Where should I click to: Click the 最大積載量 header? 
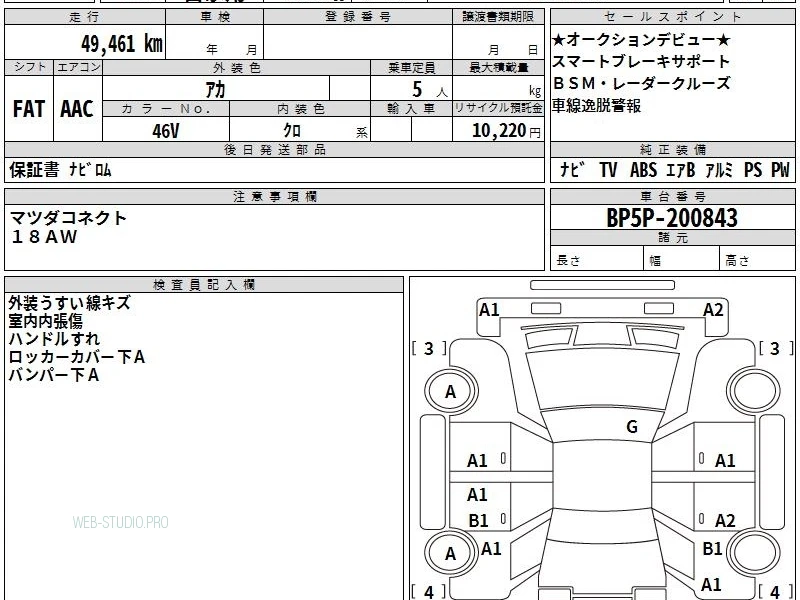(498, 67)
